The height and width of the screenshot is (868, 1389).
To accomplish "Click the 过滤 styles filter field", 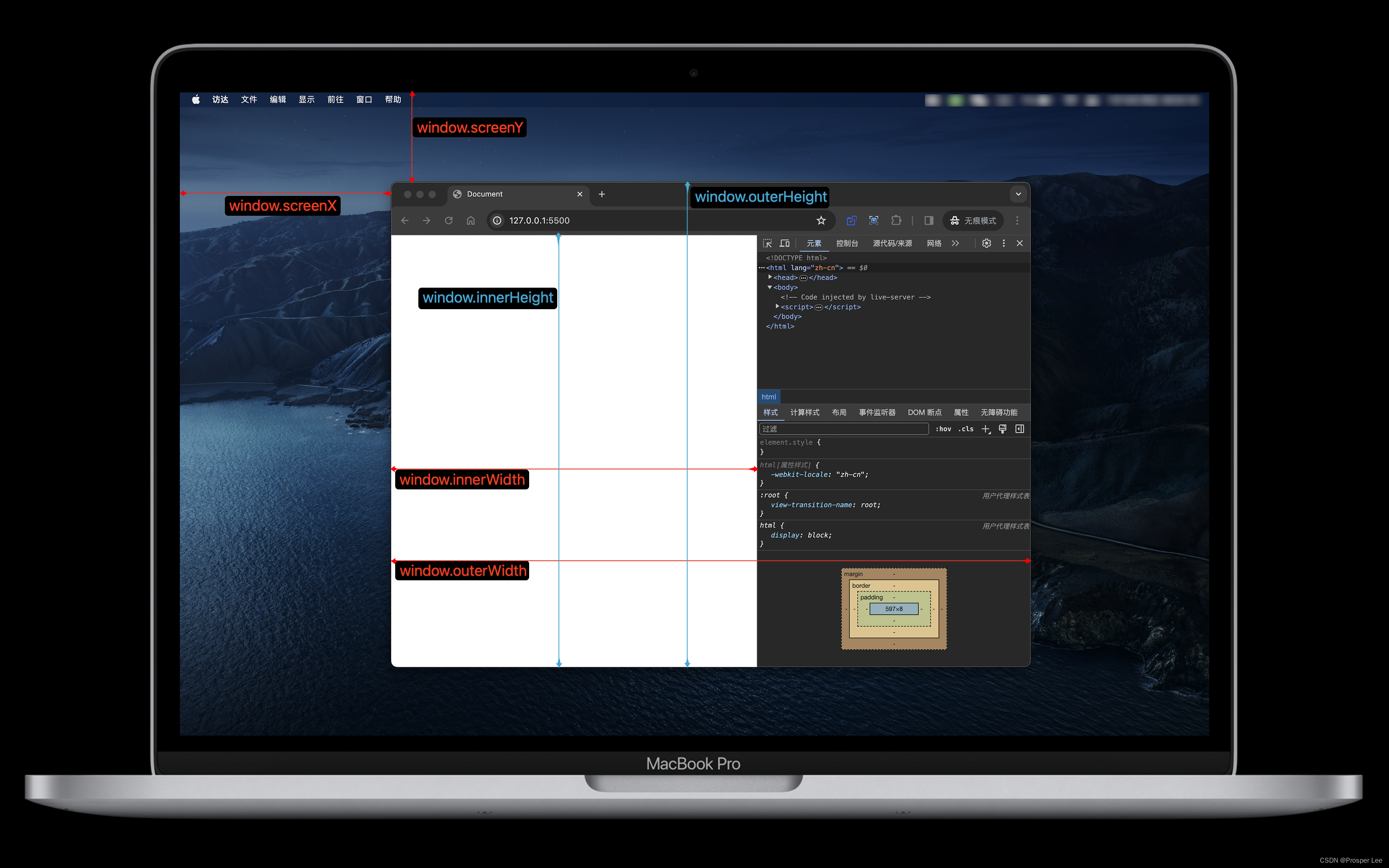I will [844, 429].
